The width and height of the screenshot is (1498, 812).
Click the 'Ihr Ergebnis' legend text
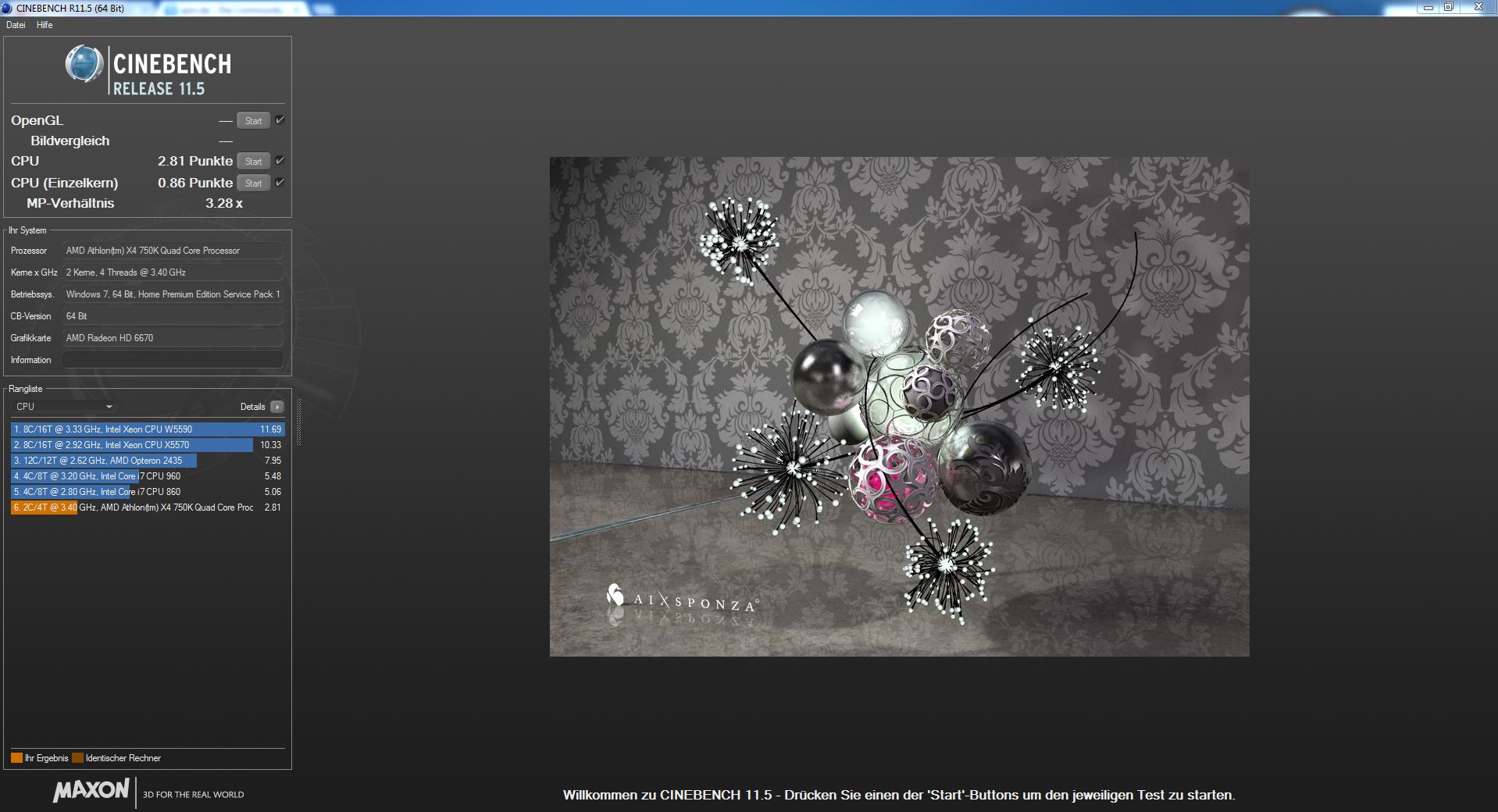click(x=47, y=758)
